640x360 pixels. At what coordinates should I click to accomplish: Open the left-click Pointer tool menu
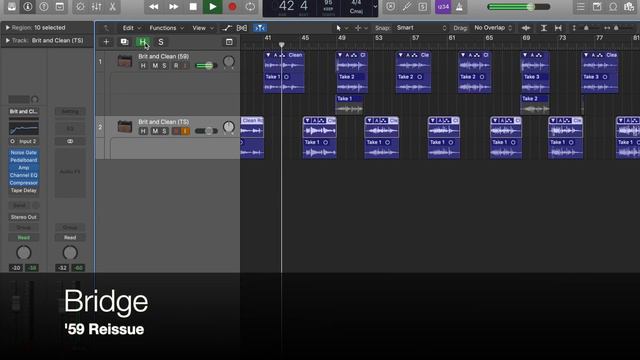341,28
